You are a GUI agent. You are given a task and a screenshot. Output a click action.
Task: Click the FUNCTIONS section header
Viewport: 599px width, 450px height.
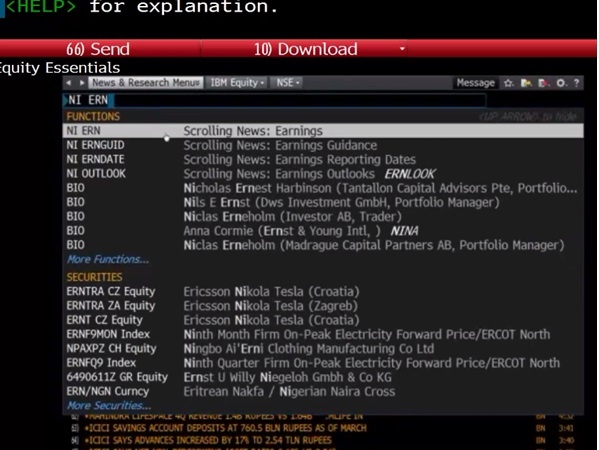pos(93,116)
